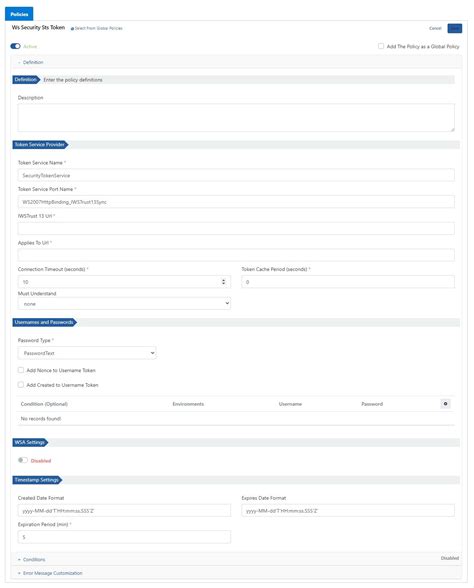Adjust the Connection Timeout stepper arrows
The width and height of the screenshot is (474, 588).
[224, 282]
